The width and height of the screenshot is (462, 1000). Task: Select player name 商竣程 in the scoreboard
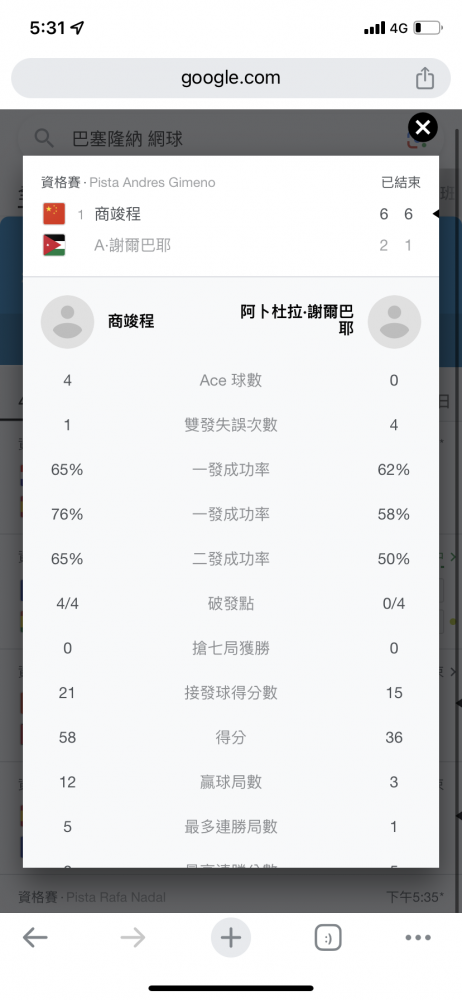click(x=118, y=214)
